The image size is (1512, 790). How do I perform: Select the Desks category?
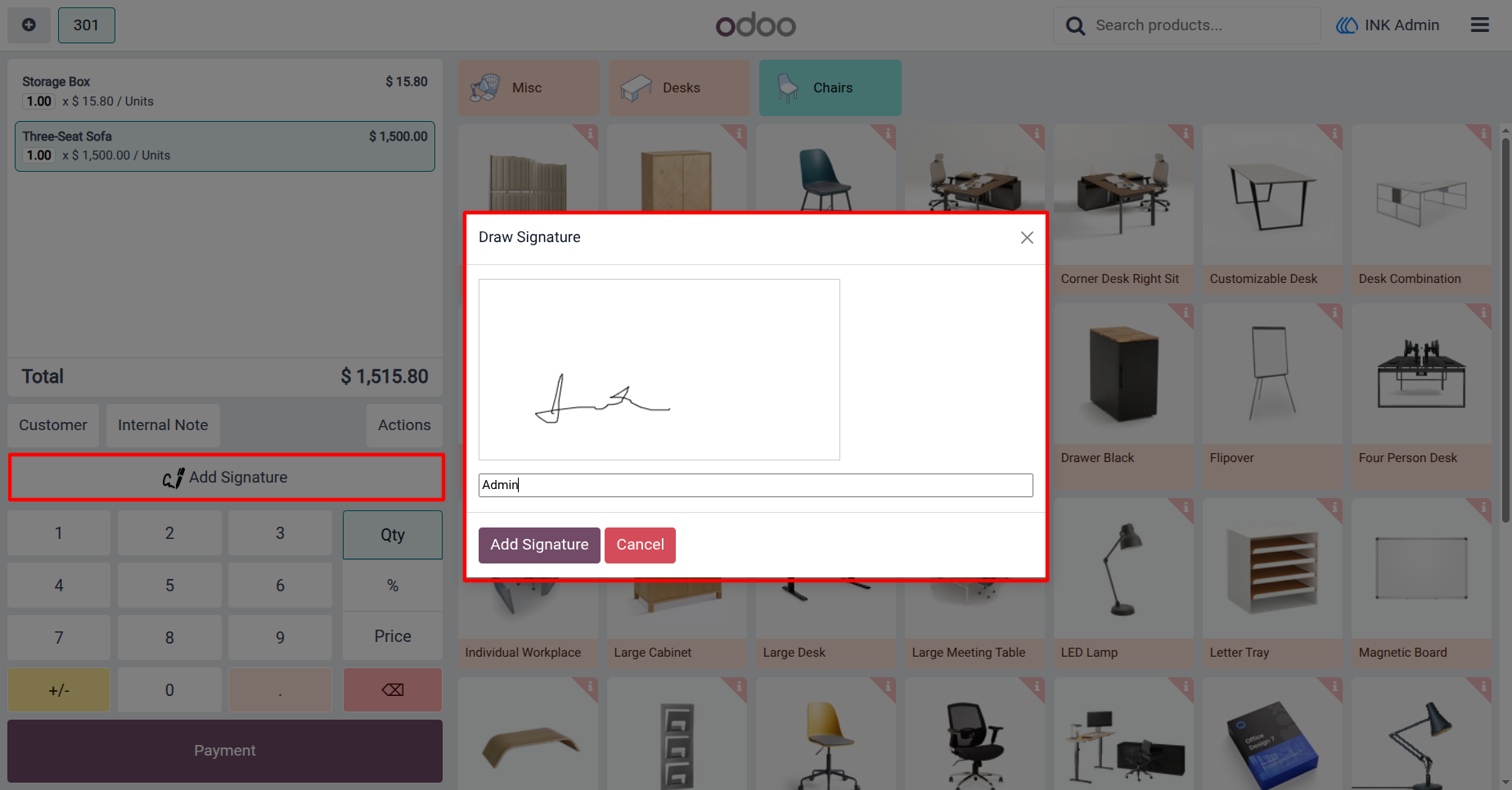click(x=679, y=88)
